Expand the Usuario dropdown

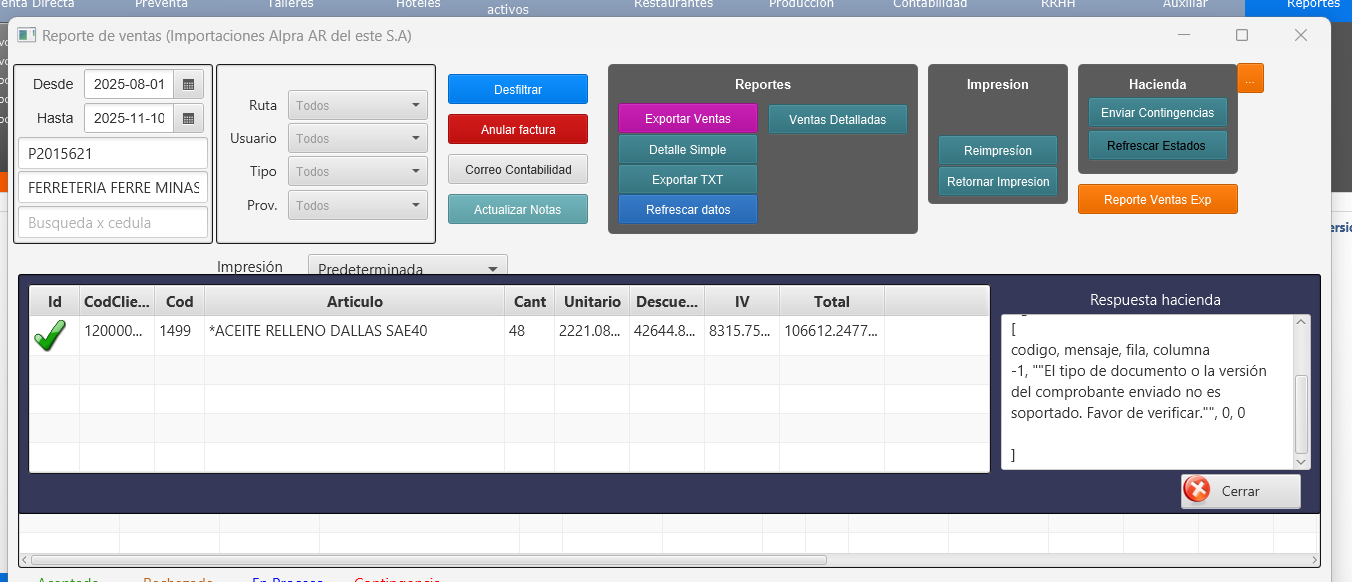coord(358,139)
